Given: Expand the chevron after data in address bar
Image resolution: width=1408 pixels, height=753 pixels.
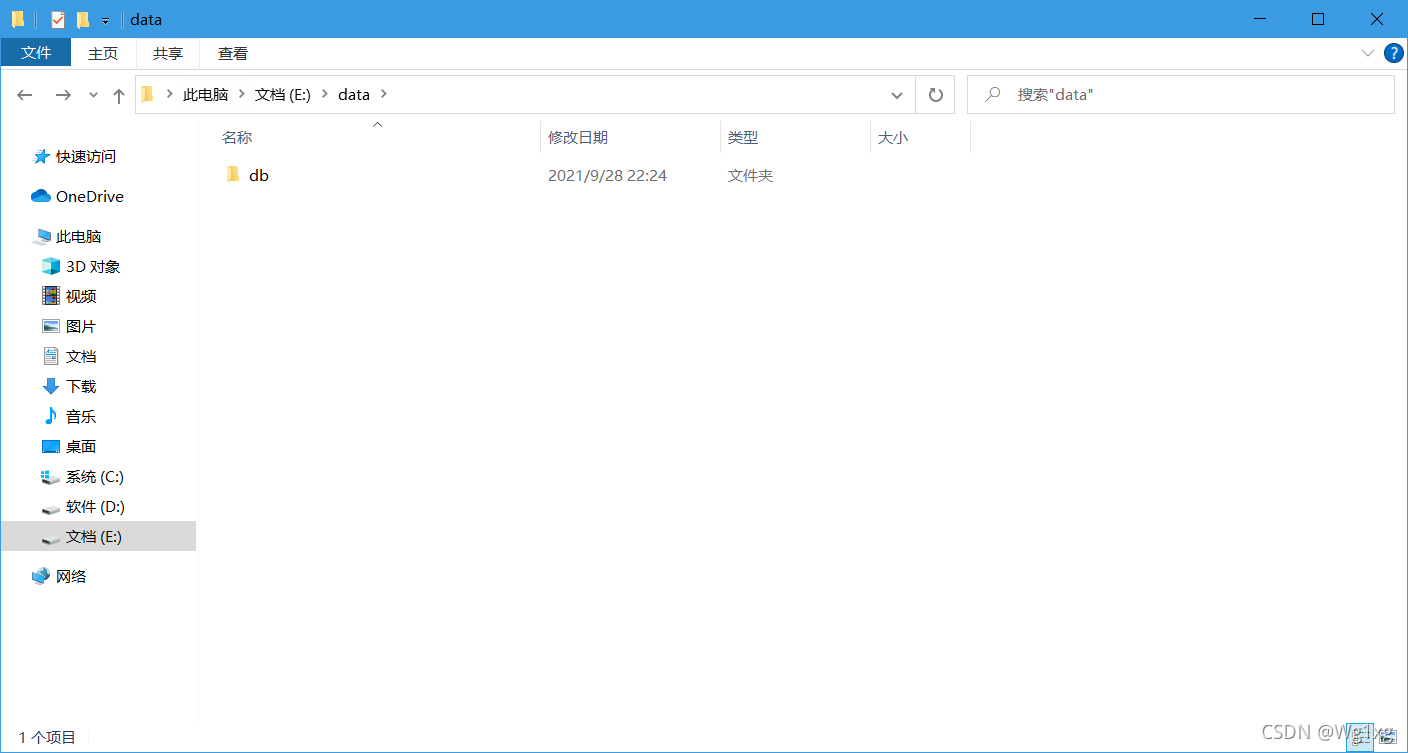Looking at the screenshot, I should pyautogui.click(x=384, y=94).
